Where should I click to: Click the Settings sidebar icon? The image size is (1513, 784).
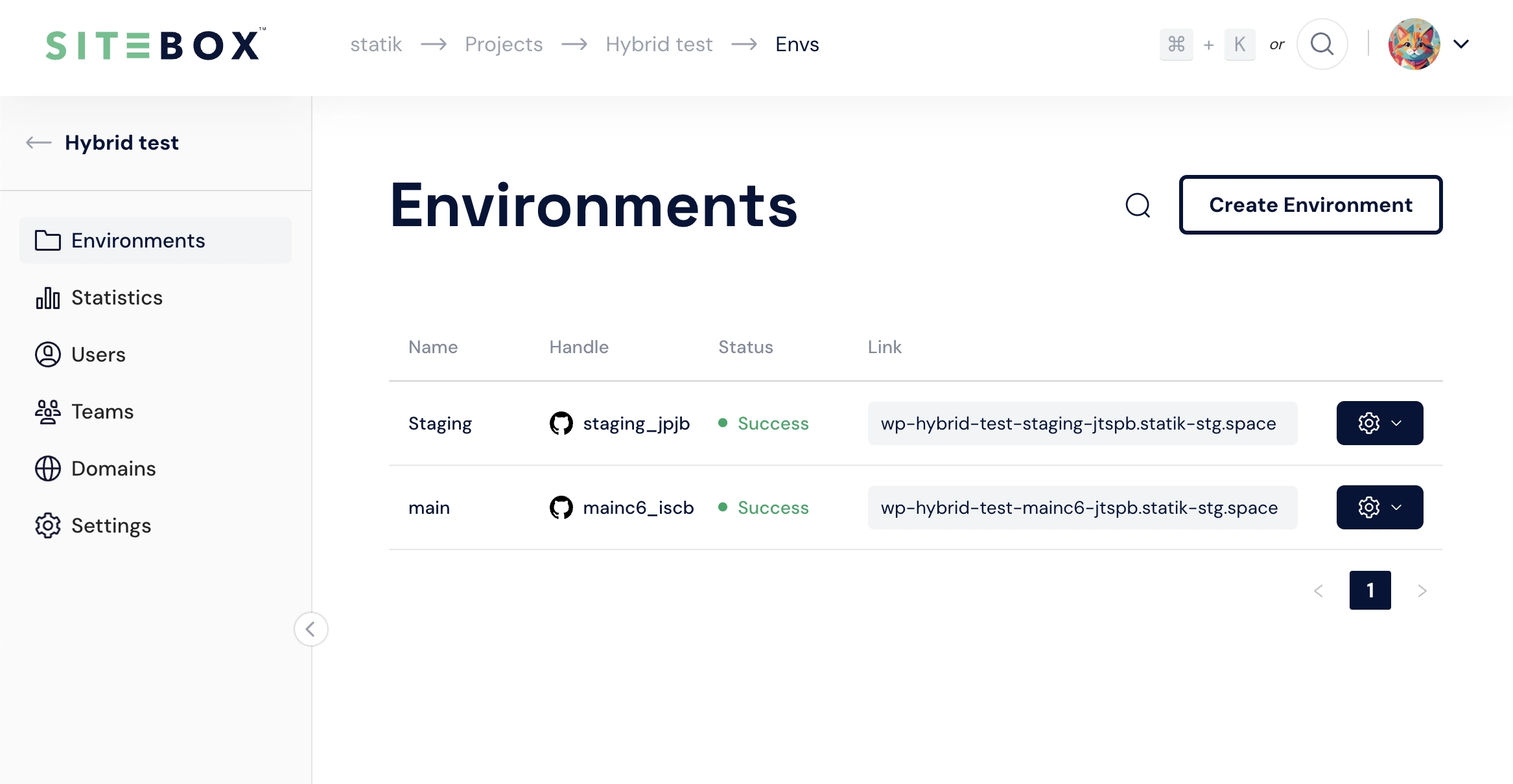(x=46, y=525)
